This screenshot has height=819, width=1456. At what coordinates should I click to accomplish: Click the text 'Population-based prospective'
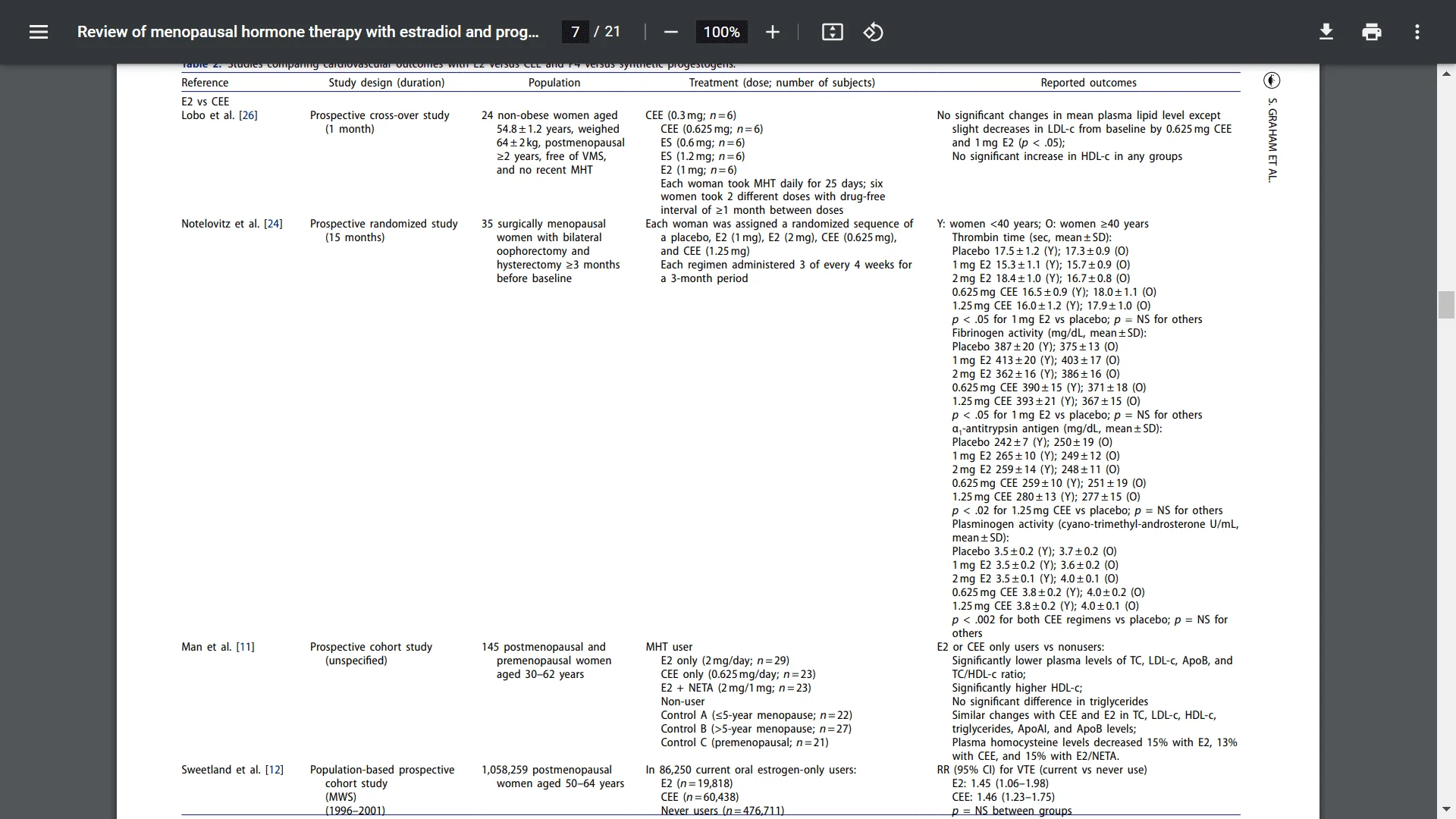(382, 770)
